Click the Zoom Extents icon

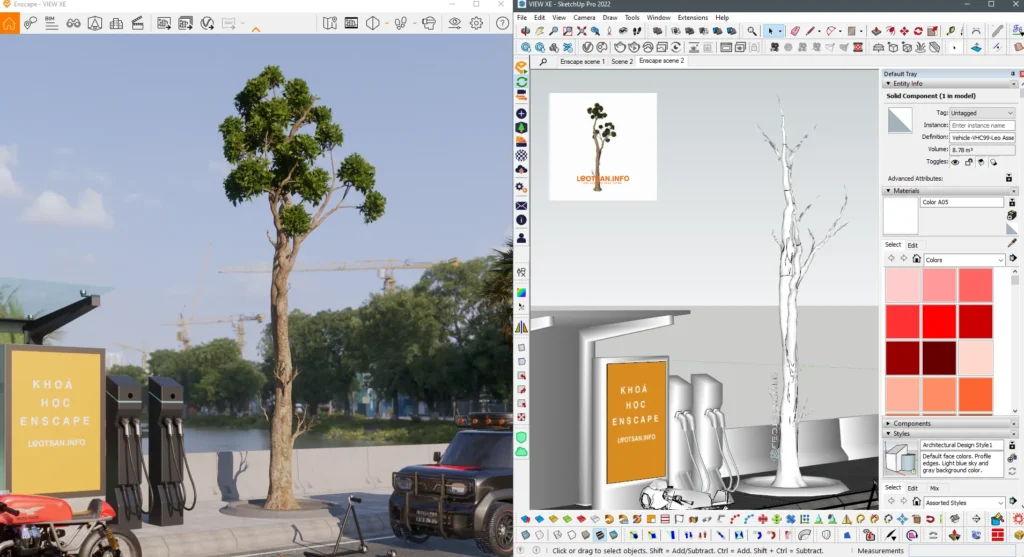[x=581, y=31]
